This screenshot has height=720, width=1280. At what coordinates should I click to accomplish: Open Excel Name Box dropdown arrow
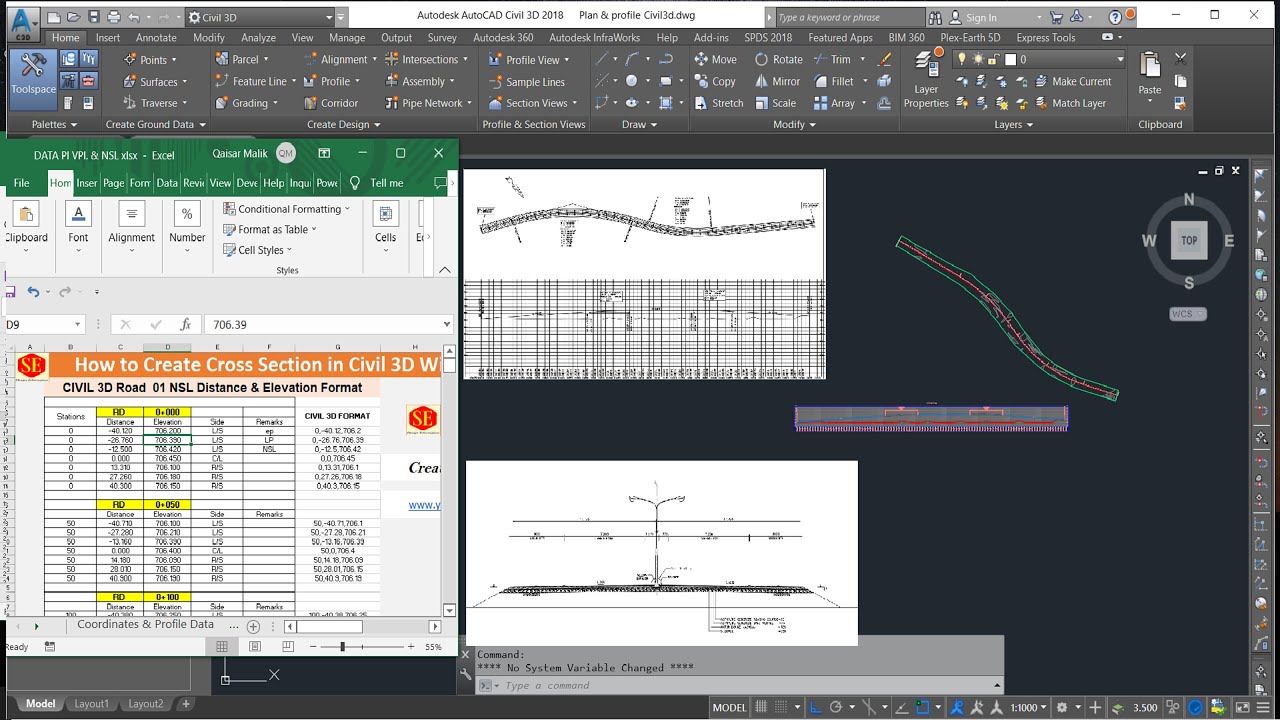(77, 325)
